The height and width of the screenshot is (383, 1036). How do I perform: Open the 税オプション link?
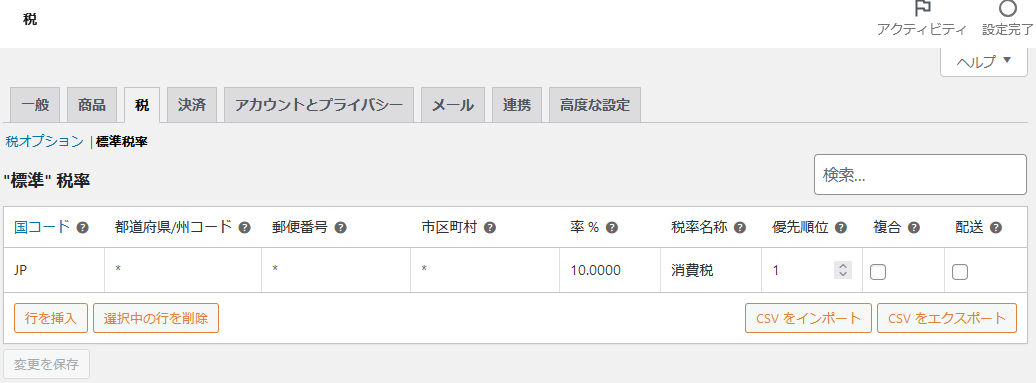(x=44, y=141)
